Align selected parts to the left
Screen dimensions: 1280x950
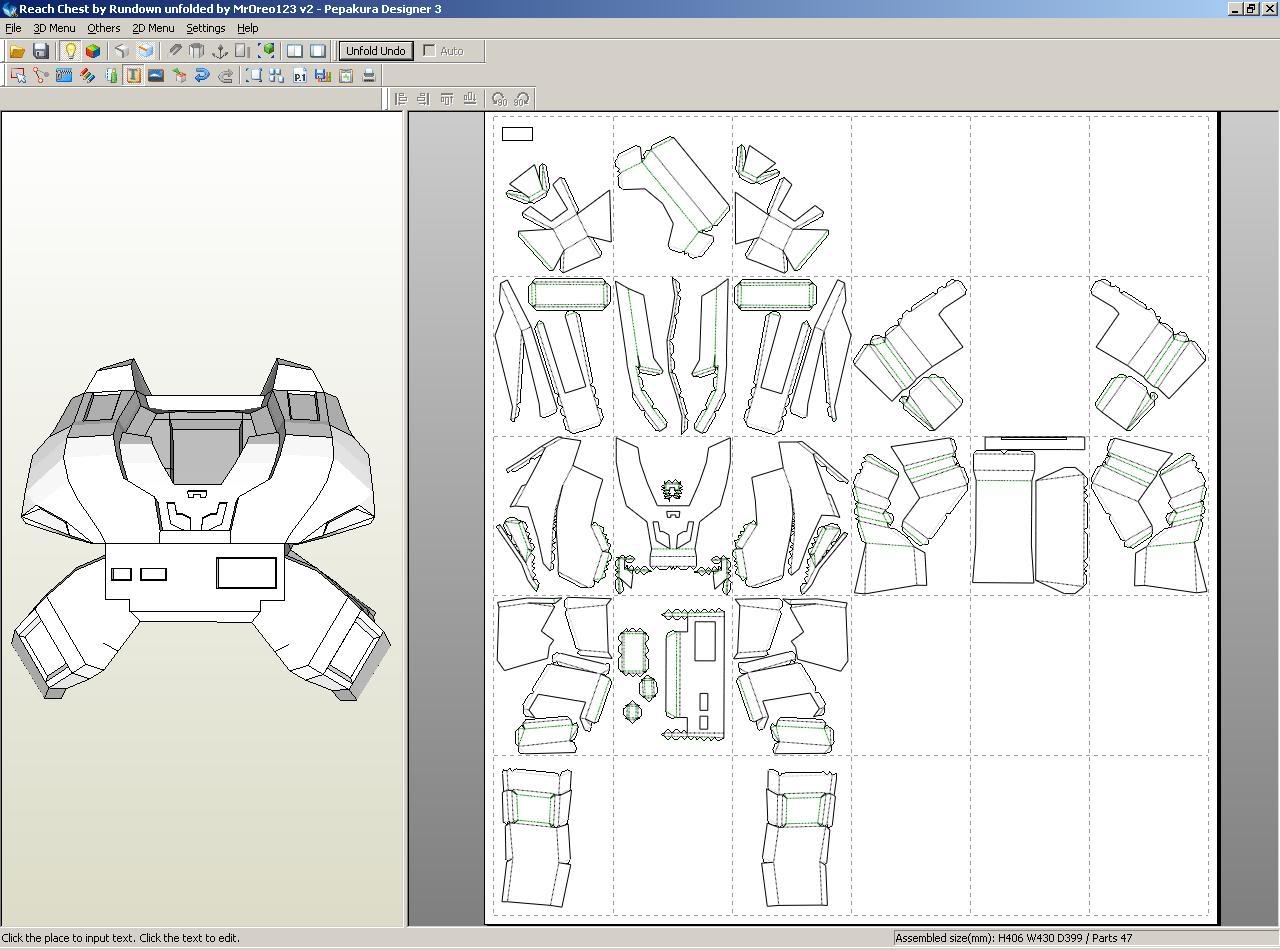point(401,99)
